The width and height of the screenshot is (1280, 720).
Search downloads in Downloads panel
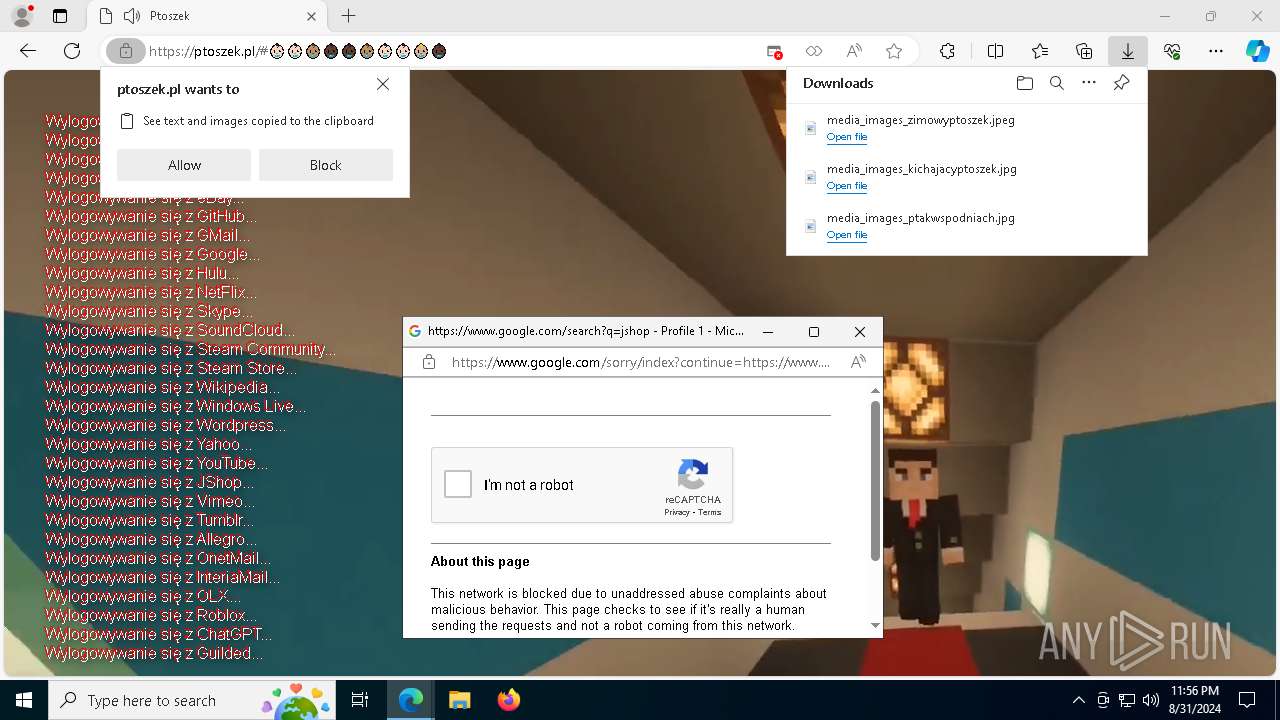(x=1057, y=83)
